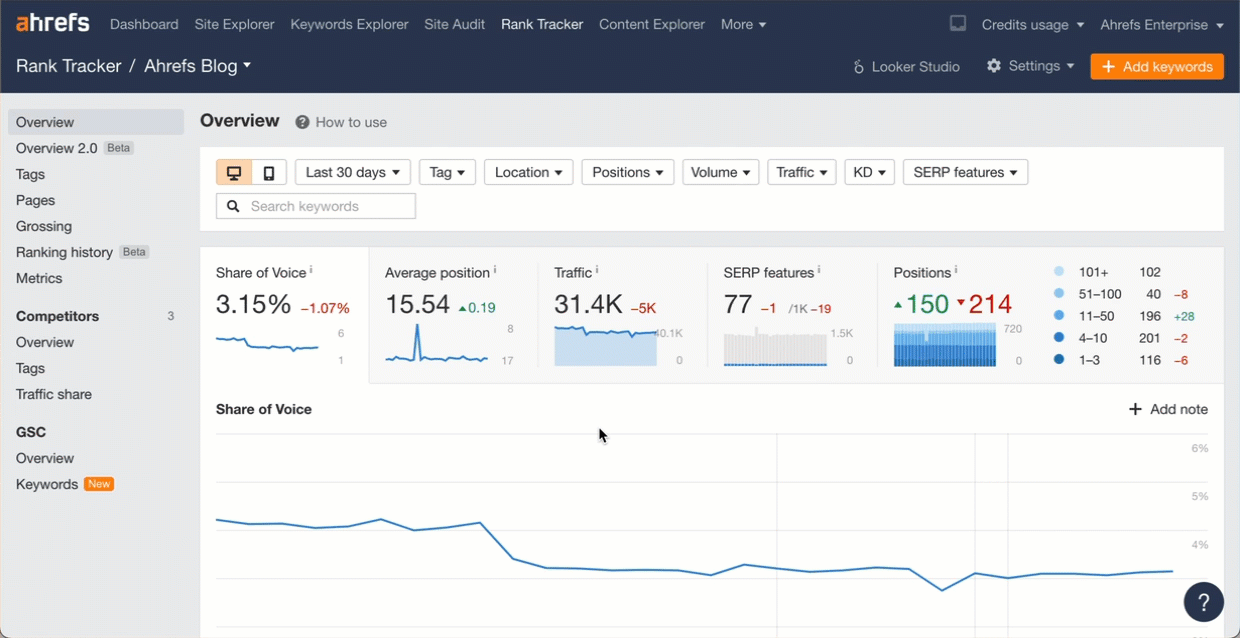Click the ahrefs logo in the top bar
The height and width of the screenshot is (638, 1240).
click(51, 22)
